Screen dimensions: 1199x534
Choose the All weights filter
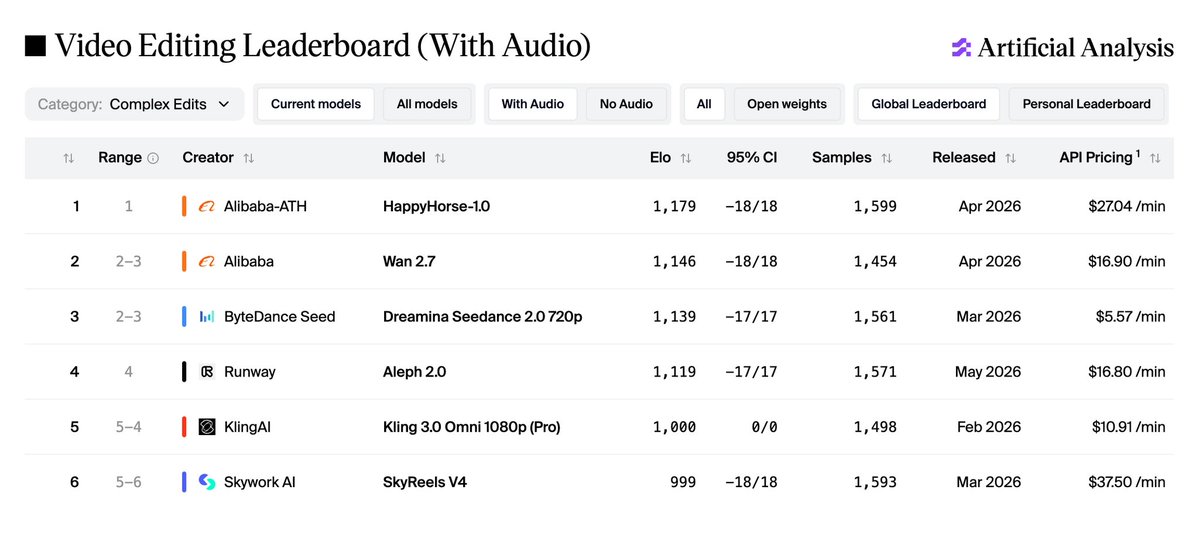click(704, 104)
